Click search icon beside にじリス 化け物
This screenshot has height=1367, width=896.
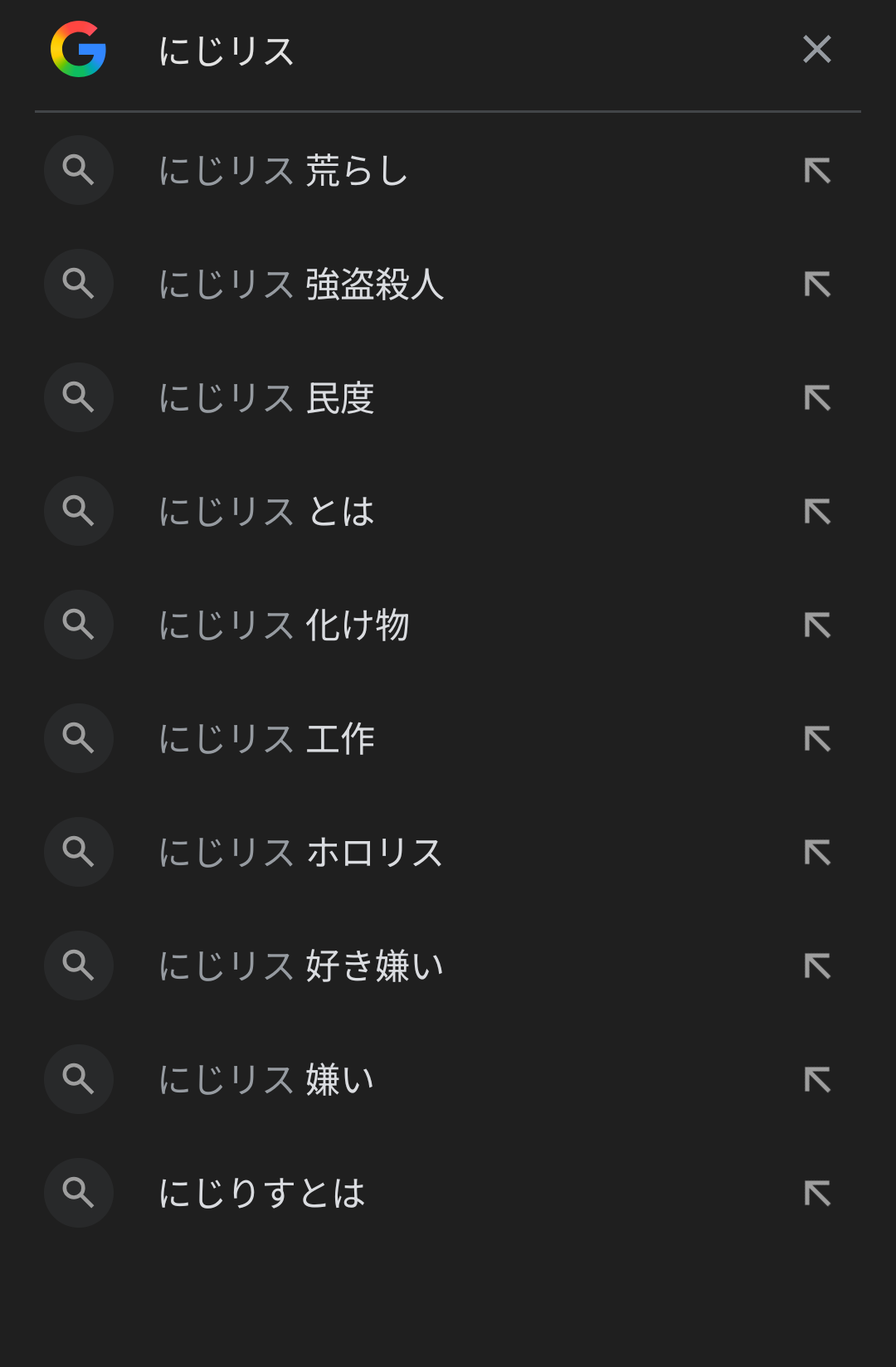[x=79, y=625]
